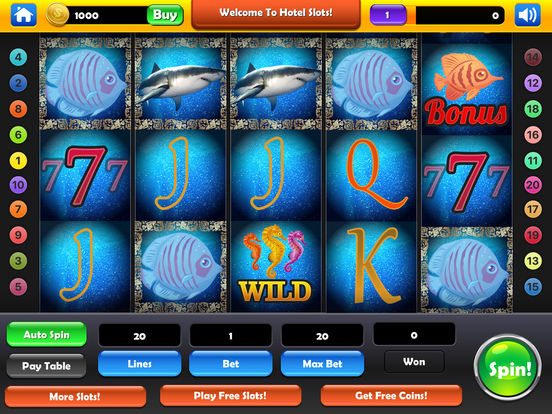Mute sound with the speaker icon

click(527, 15)
